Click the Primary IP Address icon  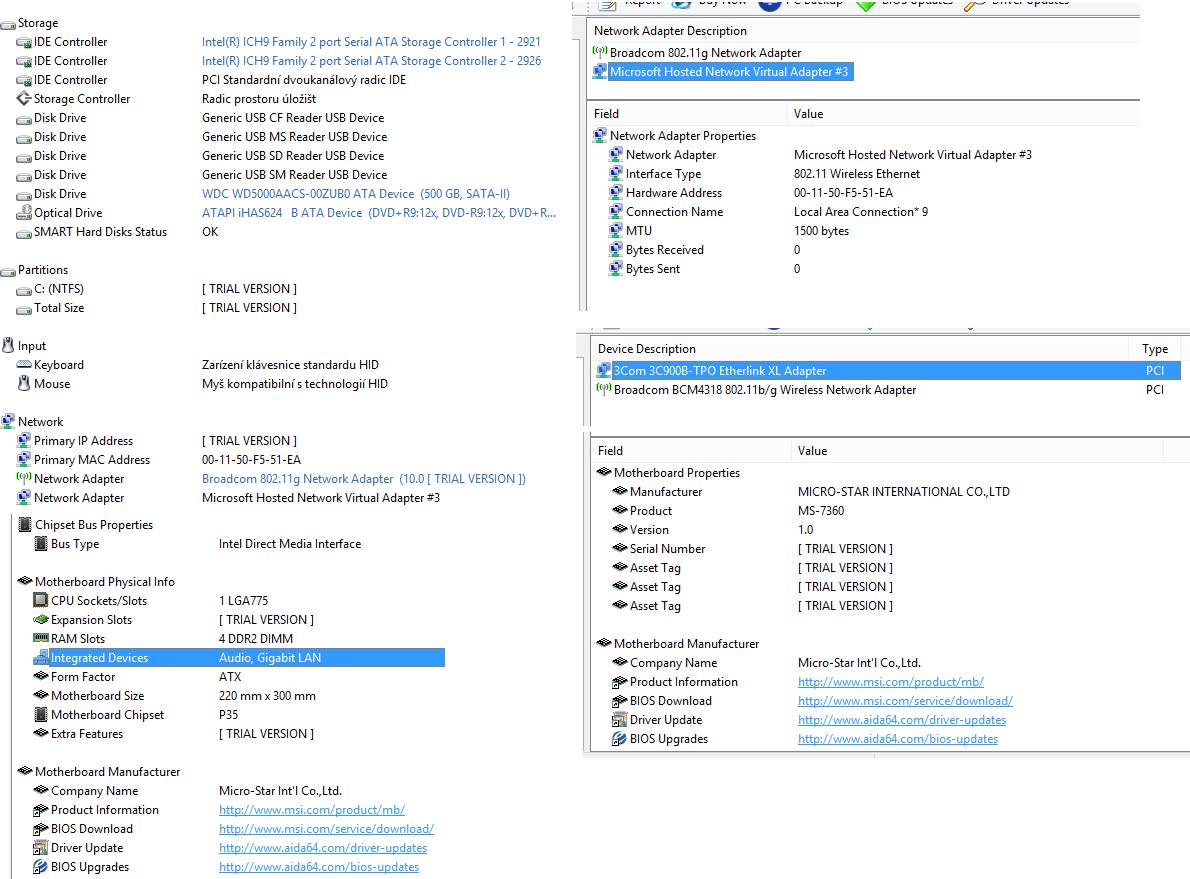24,440
